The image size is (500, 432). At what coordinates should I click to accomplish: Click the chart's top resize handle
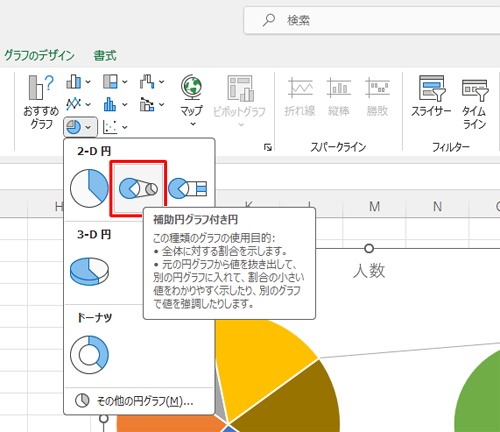(369, 248)
